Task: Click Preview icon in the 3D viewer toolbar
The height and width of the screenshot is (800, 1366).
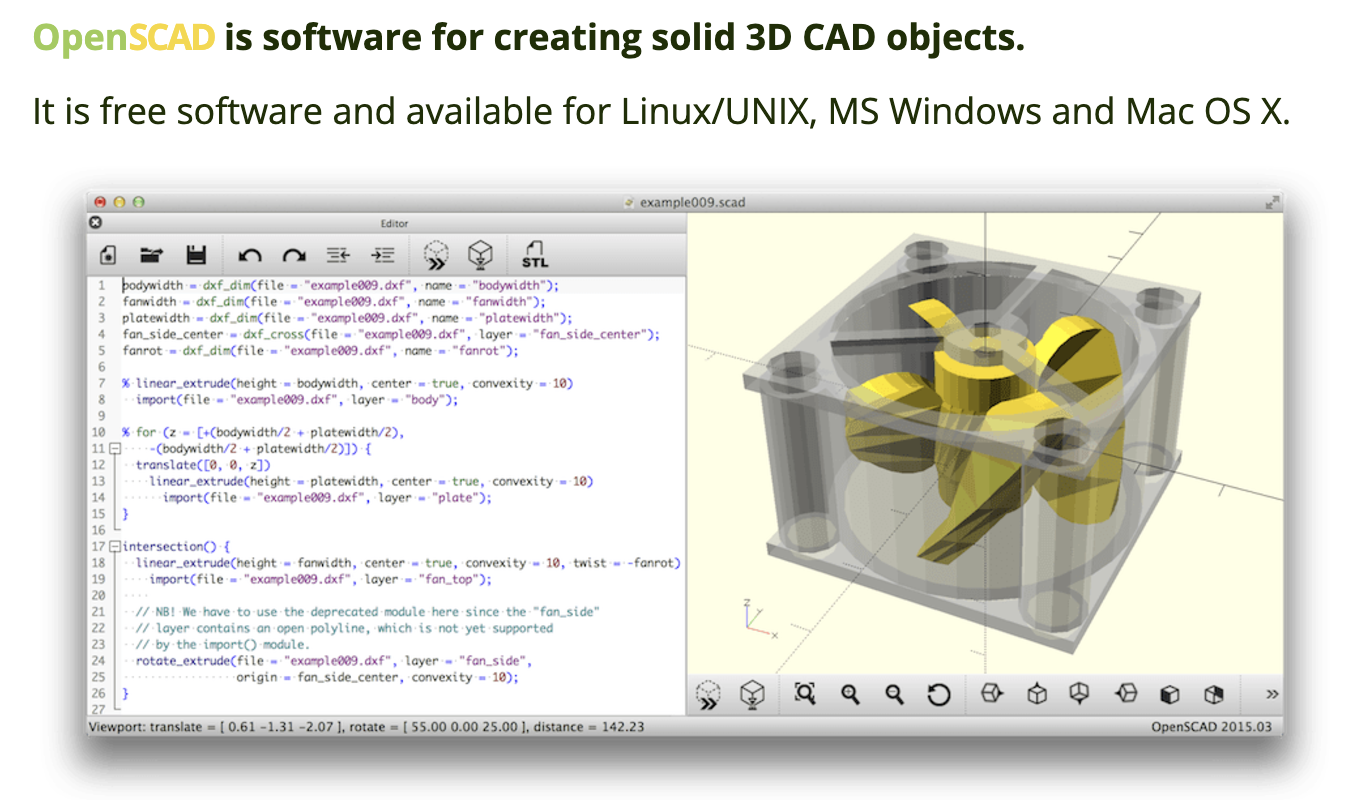Action: [x=709, y=694]
